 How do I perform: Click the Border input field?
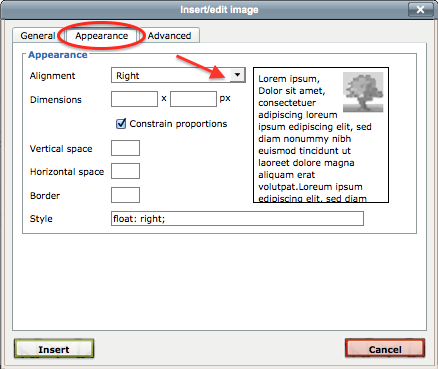[x=125, y=195]
